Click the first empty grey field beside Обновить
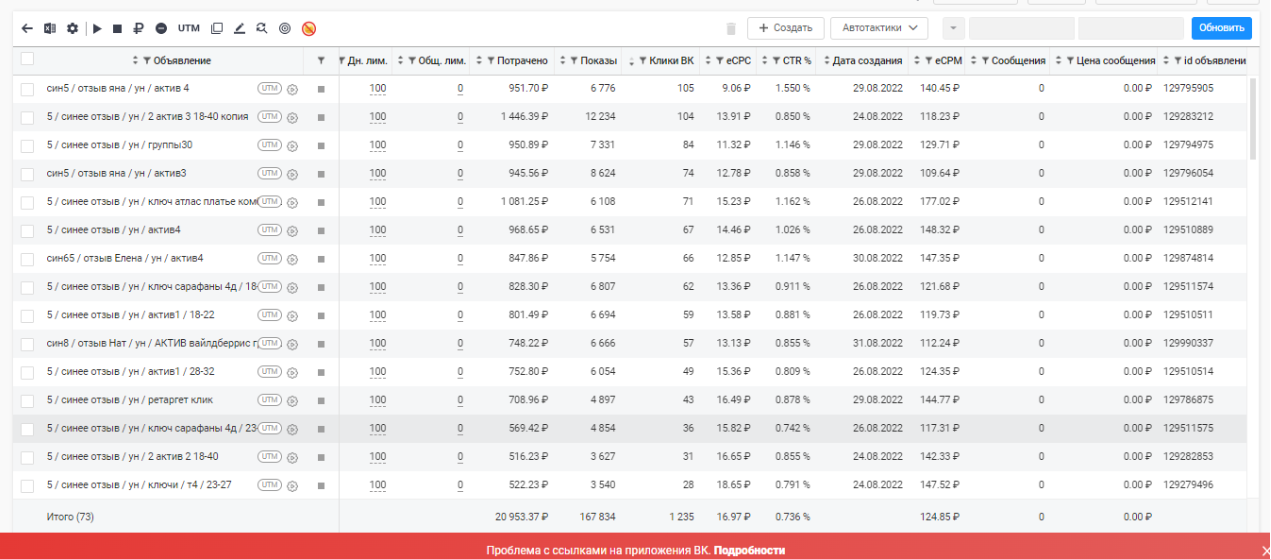1271x559 pixels. 1022,28
